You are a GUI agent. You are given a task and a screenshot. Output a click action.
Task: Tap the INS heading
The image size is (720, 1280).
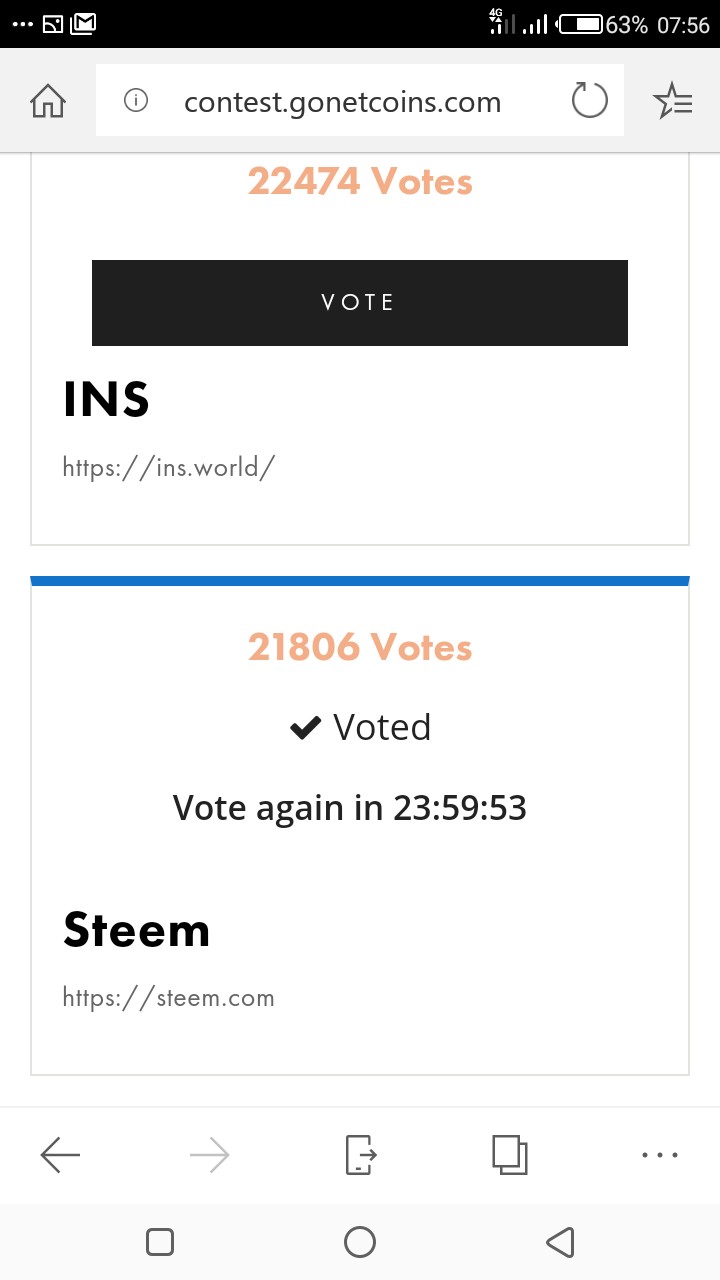(106, 400)
